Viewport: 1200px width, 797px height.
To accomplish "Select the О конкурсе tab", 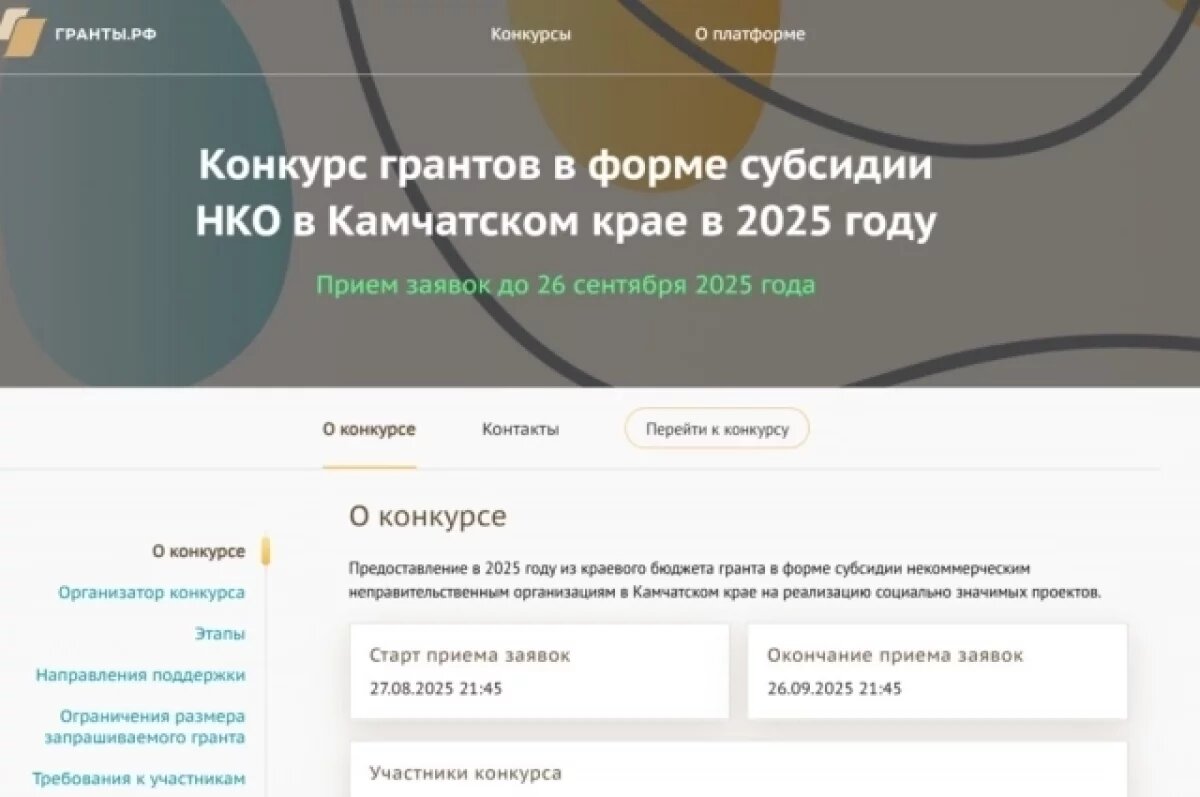I will coord(368,428).
